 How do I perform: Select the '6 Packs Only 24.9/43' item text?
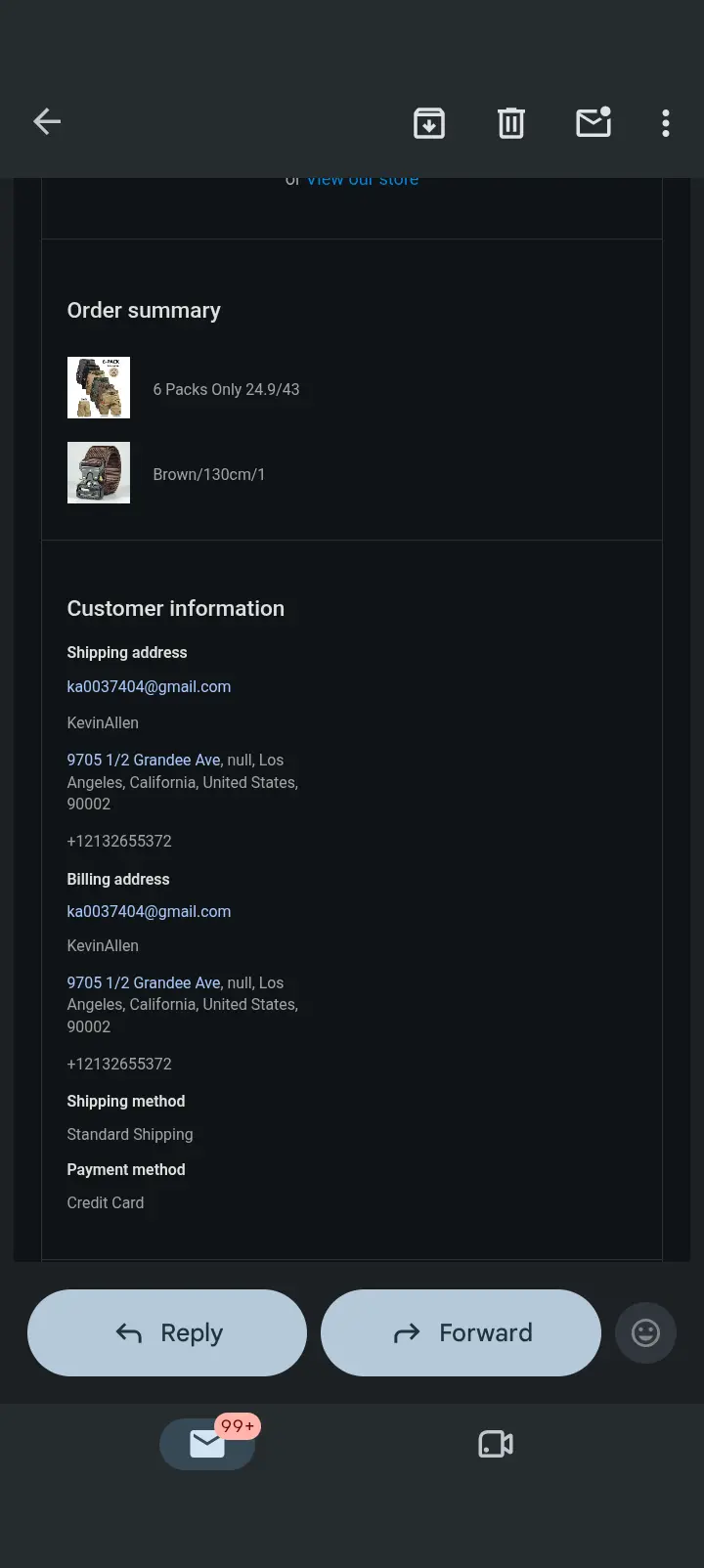[226, 389]
